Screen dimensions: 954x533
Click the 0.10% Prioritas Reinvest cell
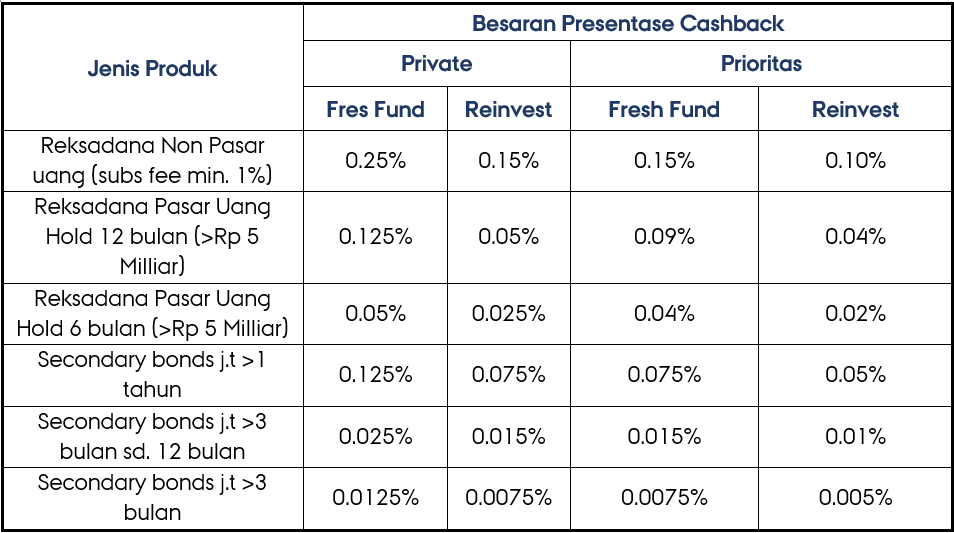(855, 160)
